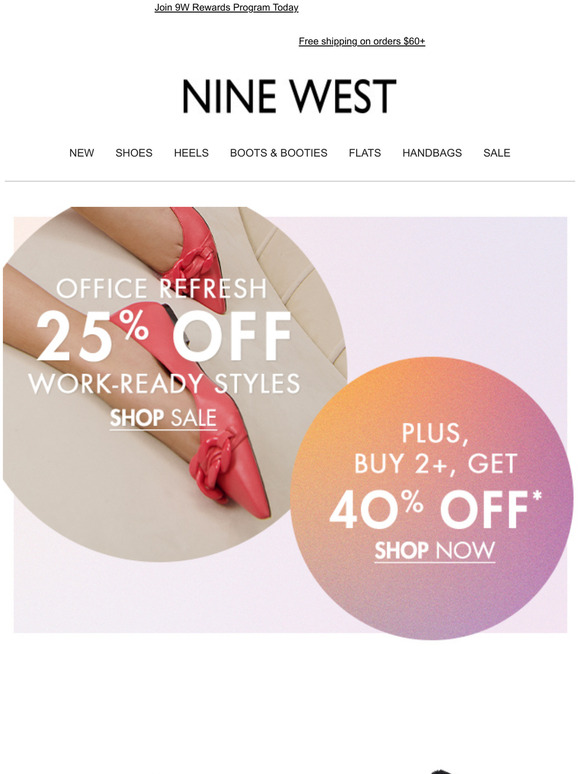Select SHOES in the navigation bar
This screenshot has width=580, height=774.
coord(134,153)
